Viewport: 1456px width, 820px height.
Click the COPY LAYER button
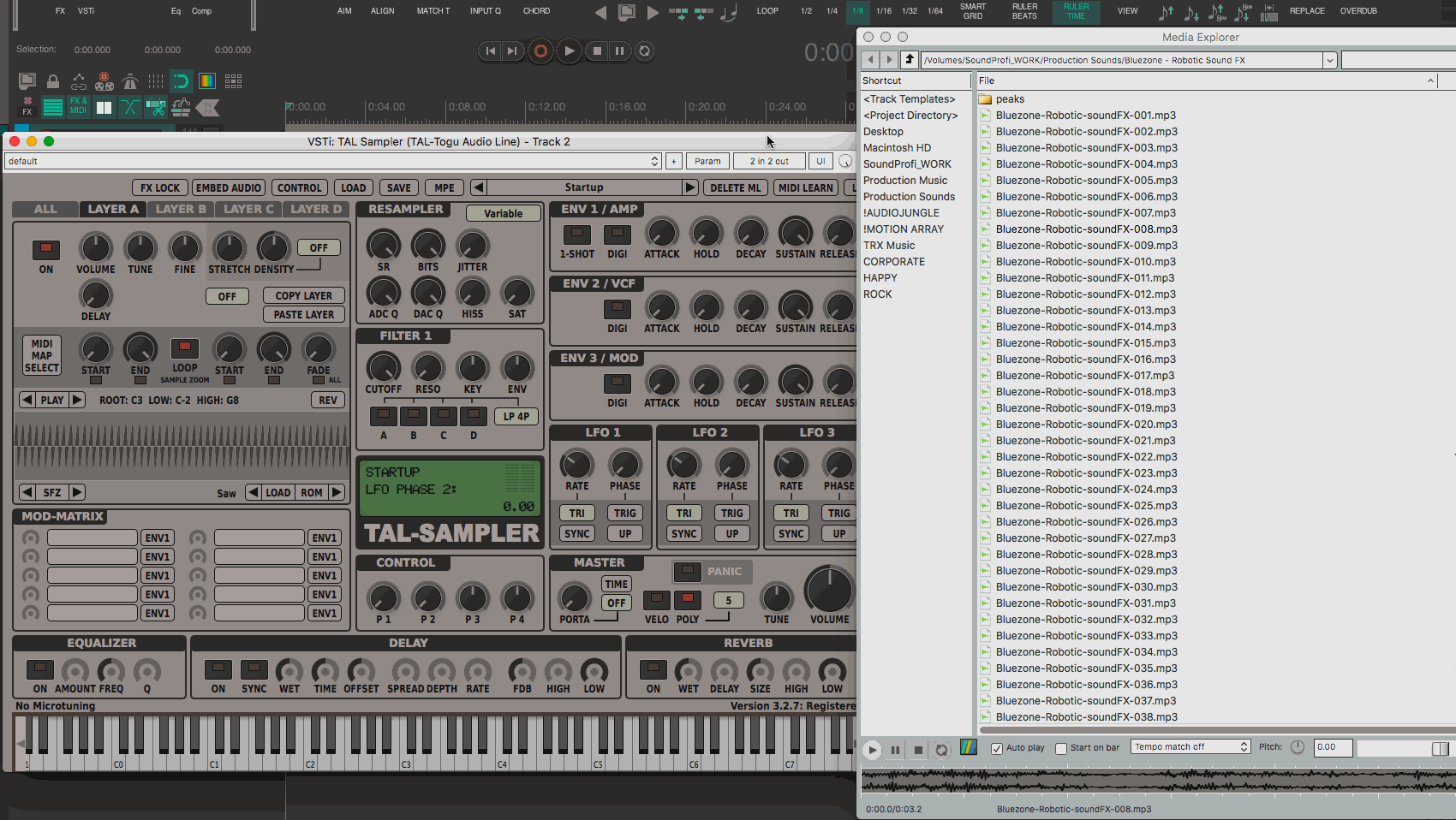tap(303, 295)
